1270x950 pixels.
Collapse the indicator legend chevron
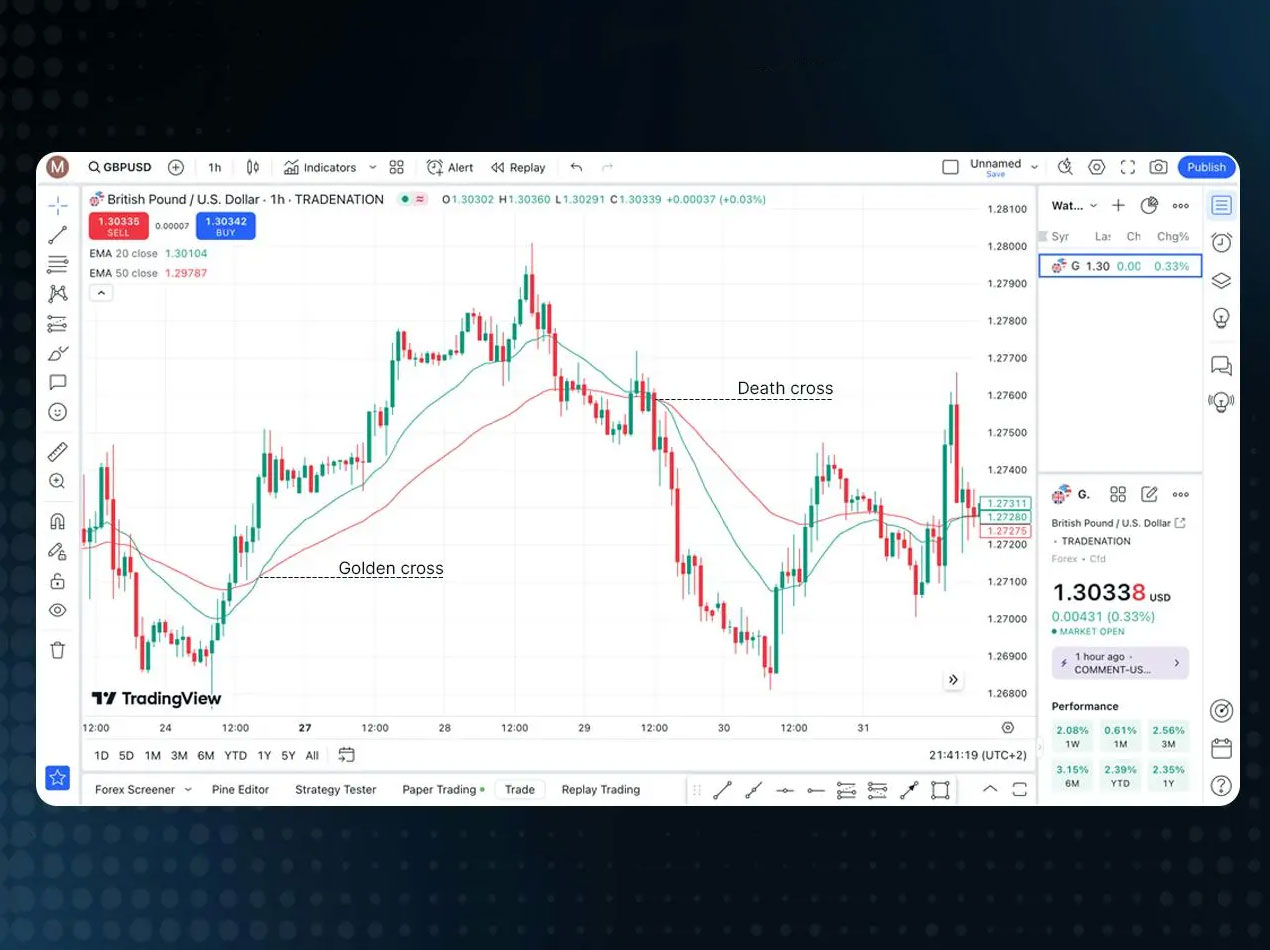[101, 293]
